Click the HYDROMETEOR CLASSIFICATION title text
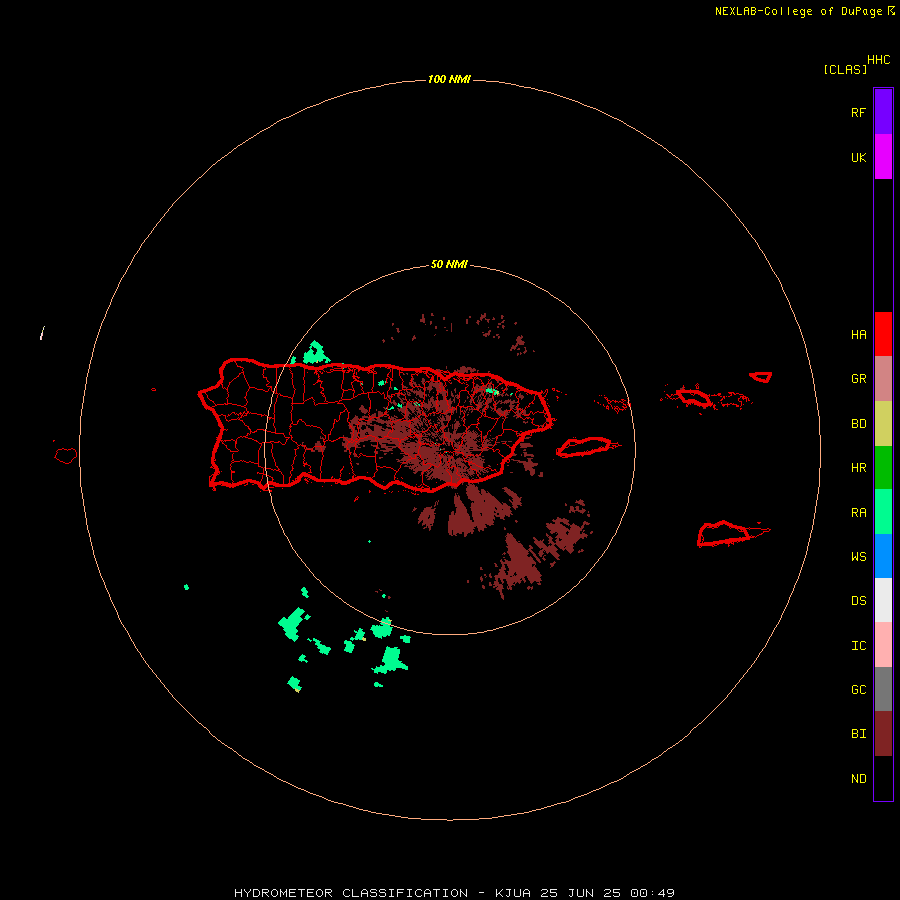 351,893
